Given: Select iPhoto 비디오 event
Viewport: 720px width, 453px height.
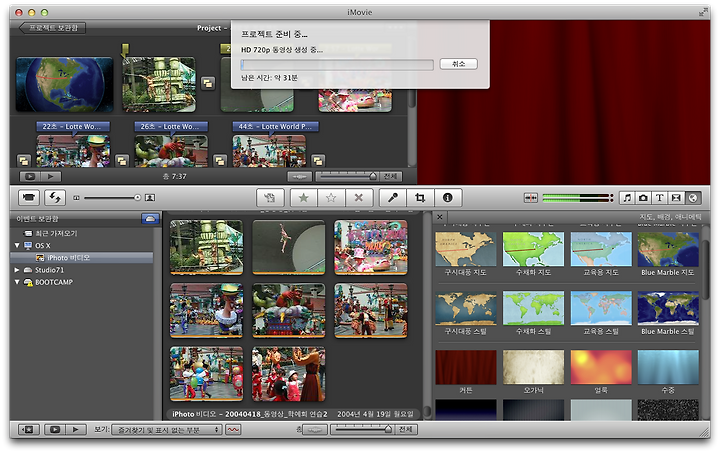Looking at the screenshot, I should [82, 258].
